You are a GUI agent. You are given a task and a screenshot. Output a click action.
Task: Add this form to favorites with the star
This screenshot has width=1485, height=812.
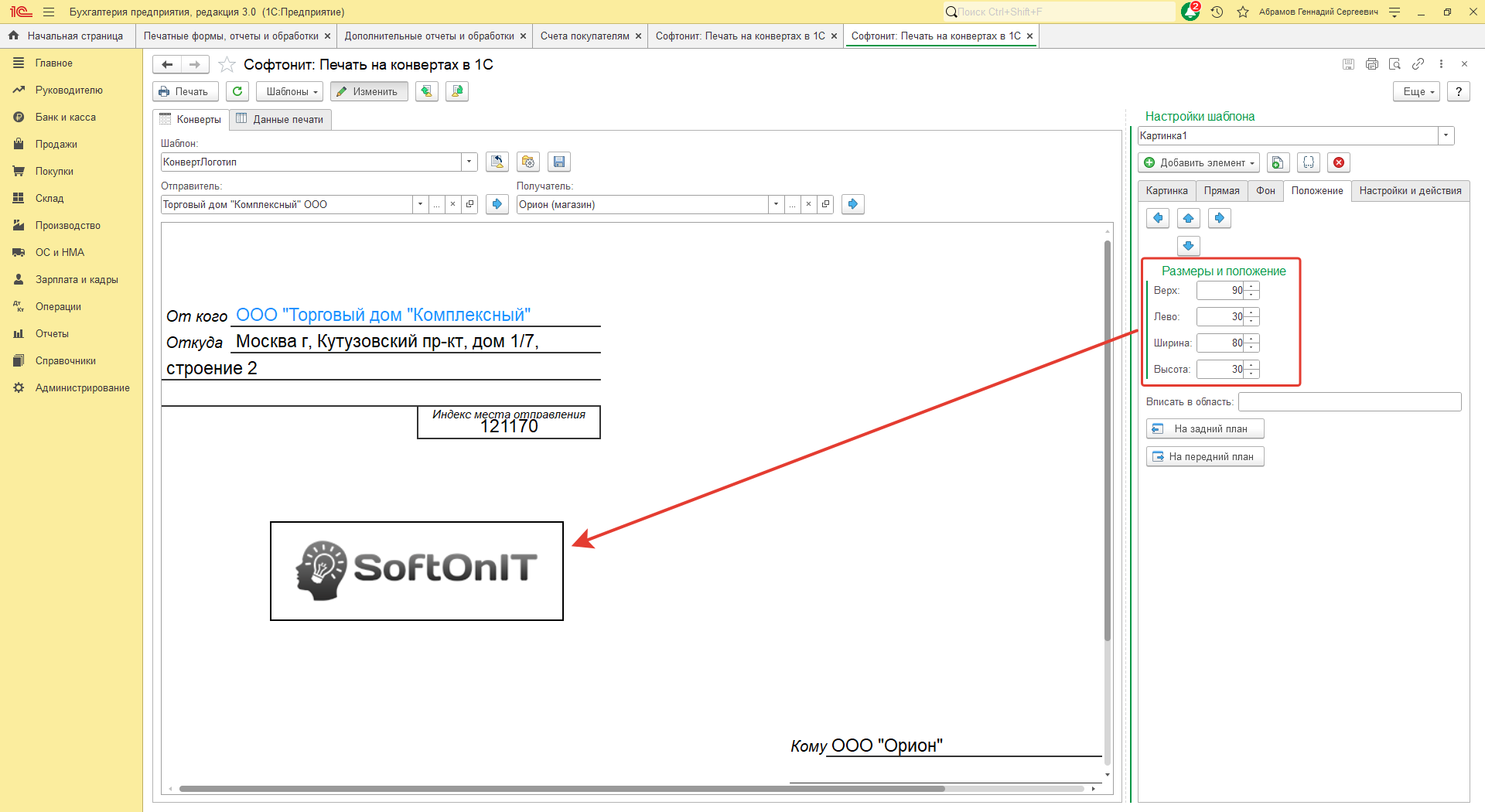pyautogui.click(x=227, y=65)
